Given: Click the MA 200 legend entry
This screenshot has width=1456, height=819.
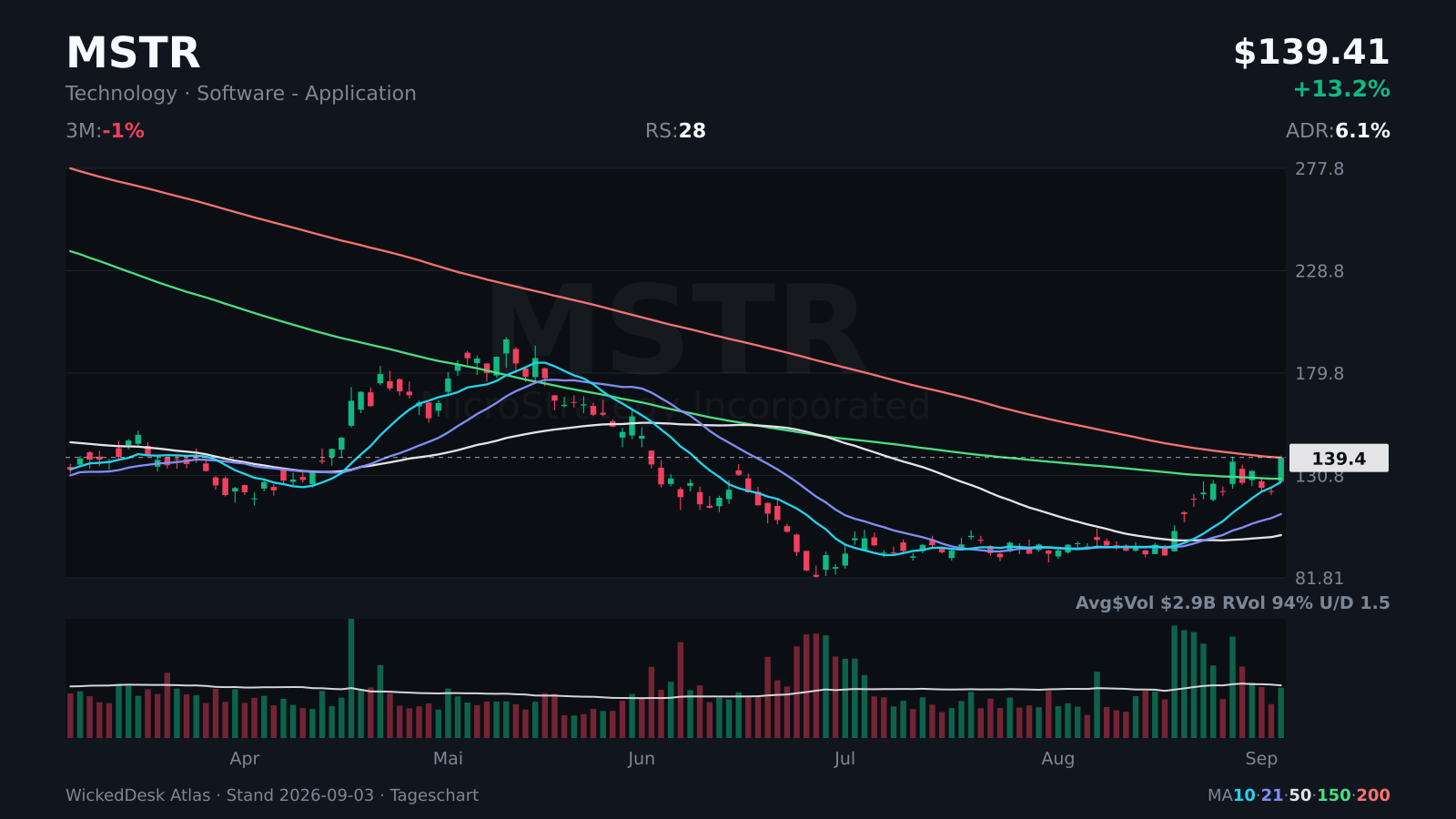Looking at the screenshot, I should [x=1373, y=795].
